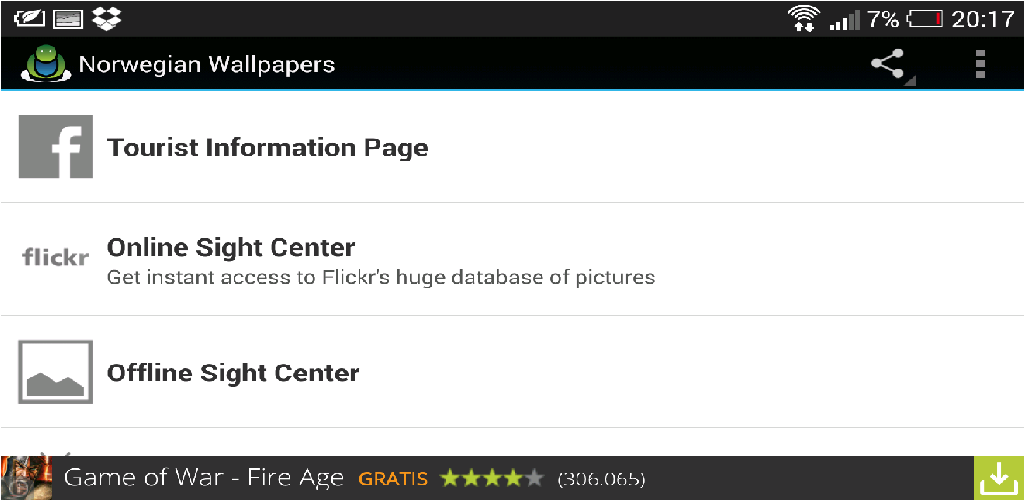Tap the four-star rating in ad

[x=492, y=478]
